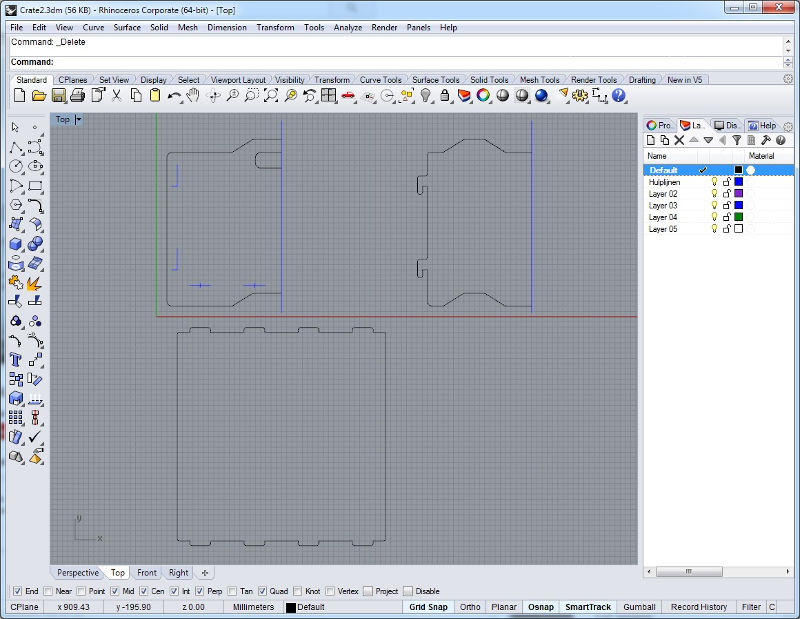The width and height of the screenshot is (800, 619).
Task: Open the Analyze menu
Action: [348, 28]
